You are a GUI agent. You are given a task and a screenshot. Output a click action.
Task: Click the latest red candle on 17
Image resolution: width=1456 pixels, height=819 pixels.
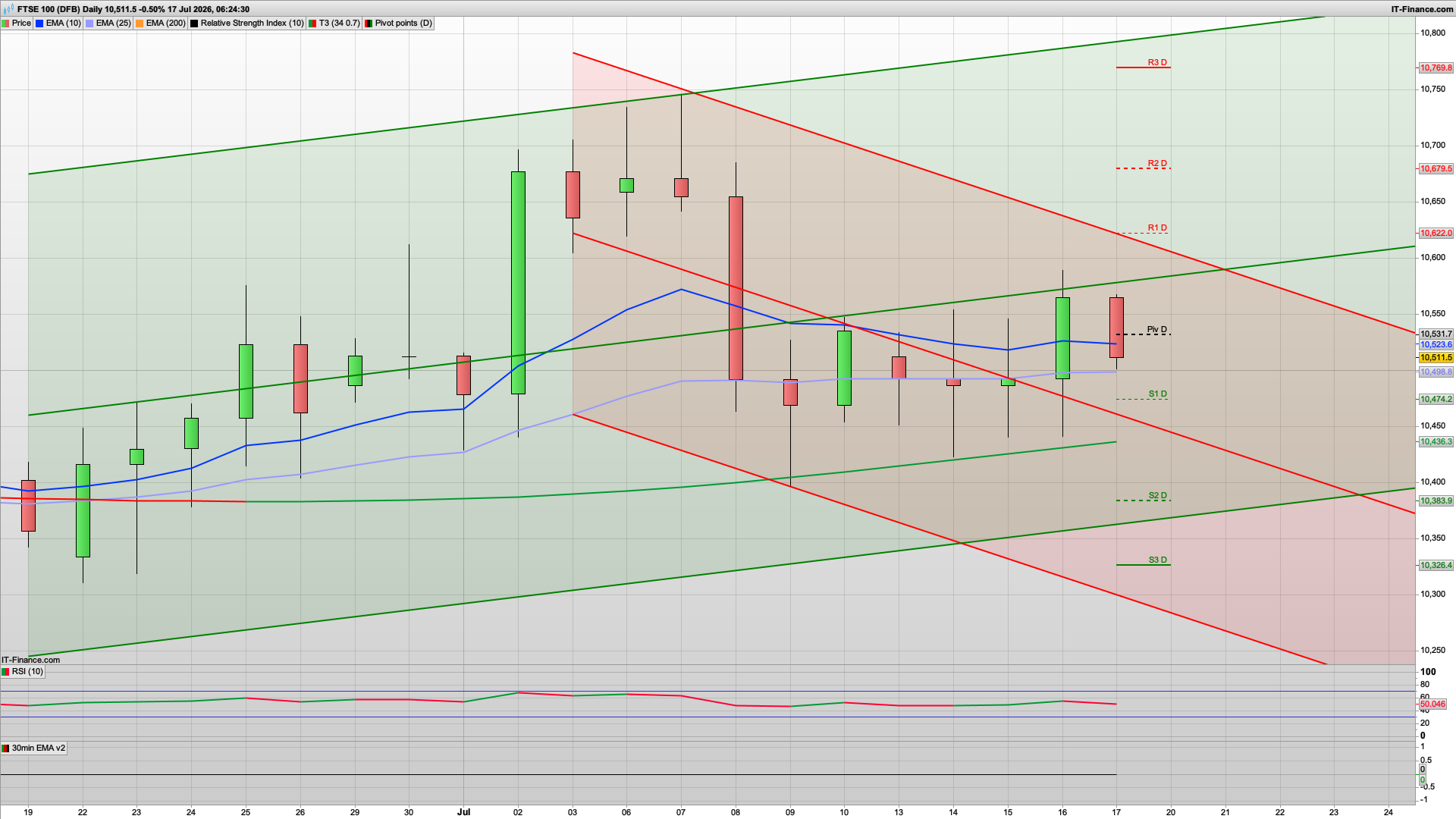[1116, 328]
